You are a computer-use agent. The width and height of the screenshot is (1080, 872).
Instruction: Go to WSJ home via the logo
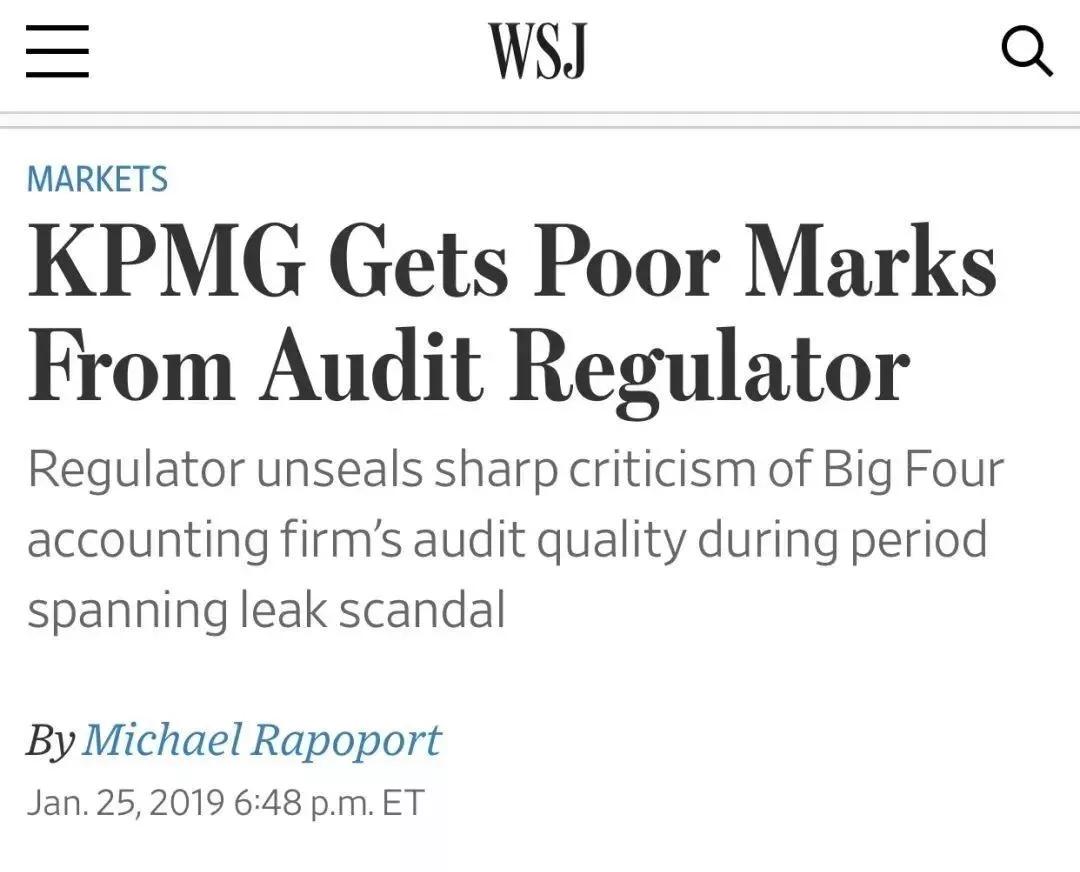539,50
